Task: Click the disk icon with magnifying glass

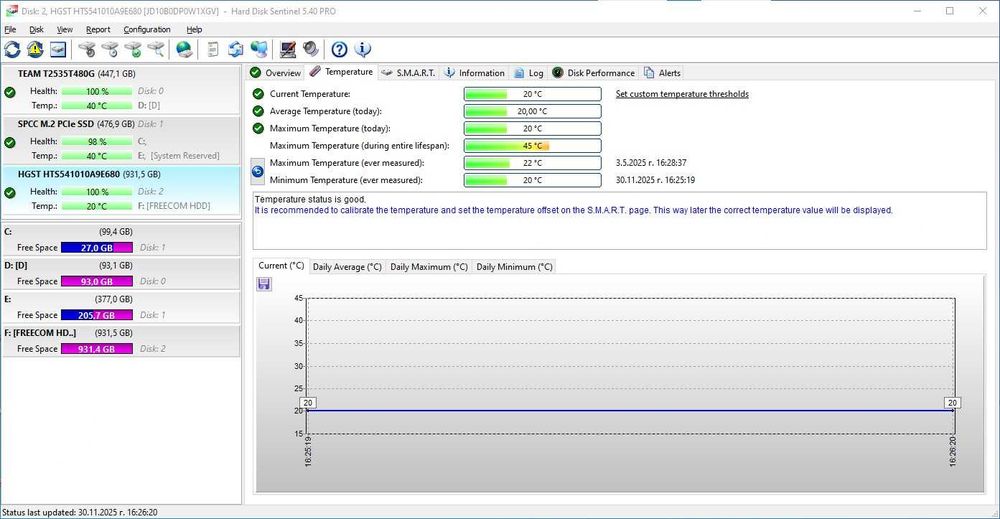Action: (x=156, y=49)
